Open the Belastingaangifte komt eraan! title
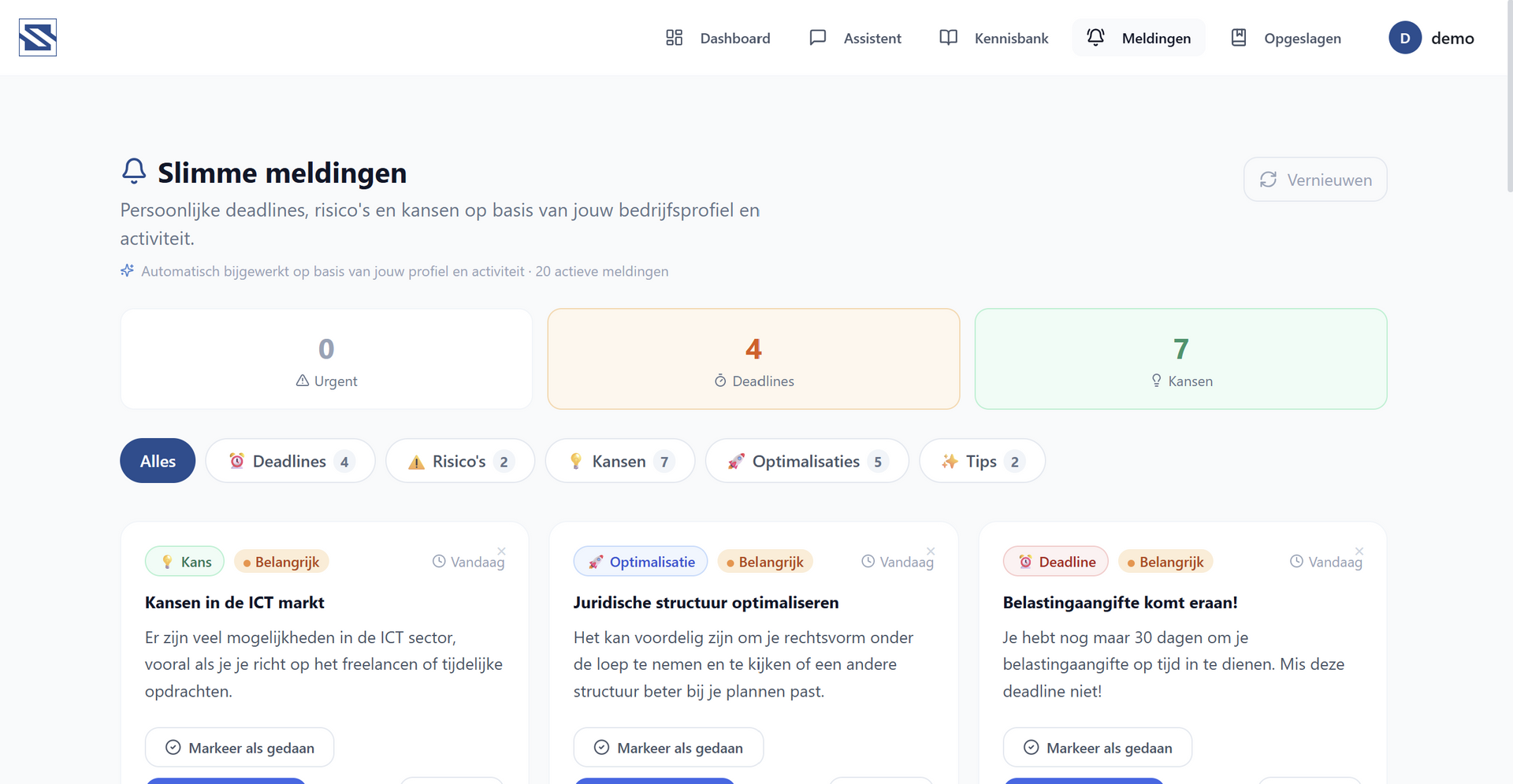Viewport: 1513px width, 784px height. point(1121,603)
